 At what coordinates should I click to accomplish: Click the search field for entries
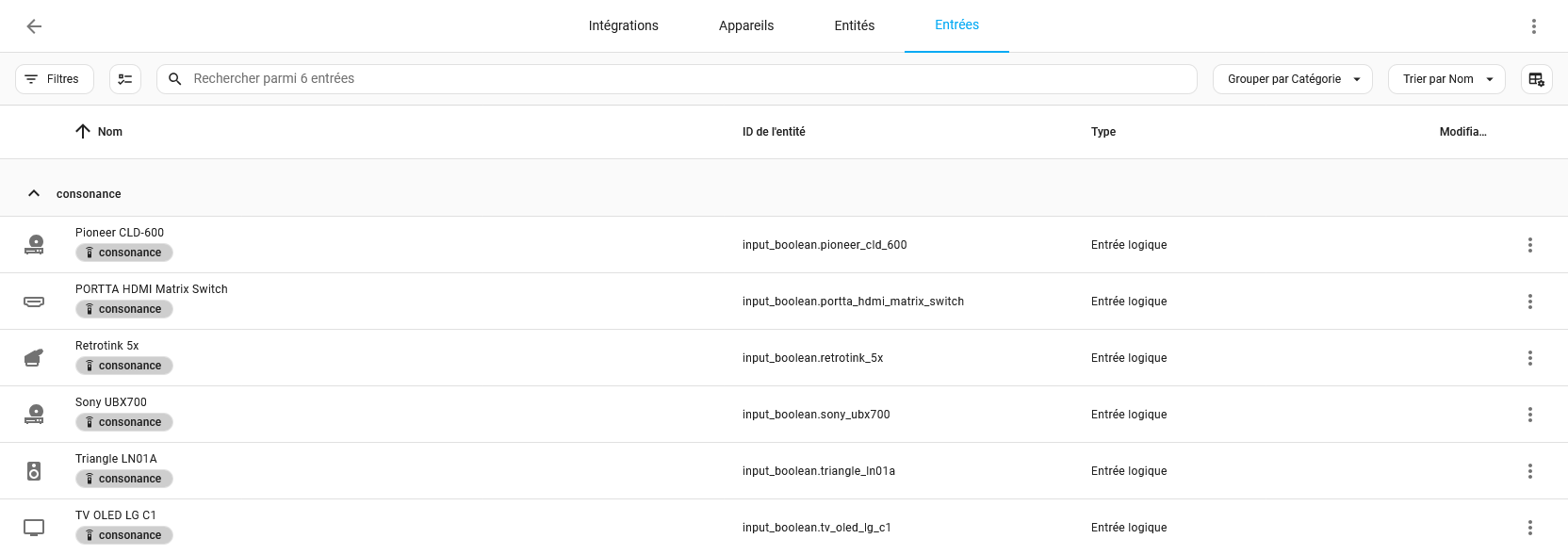point(677,79)
